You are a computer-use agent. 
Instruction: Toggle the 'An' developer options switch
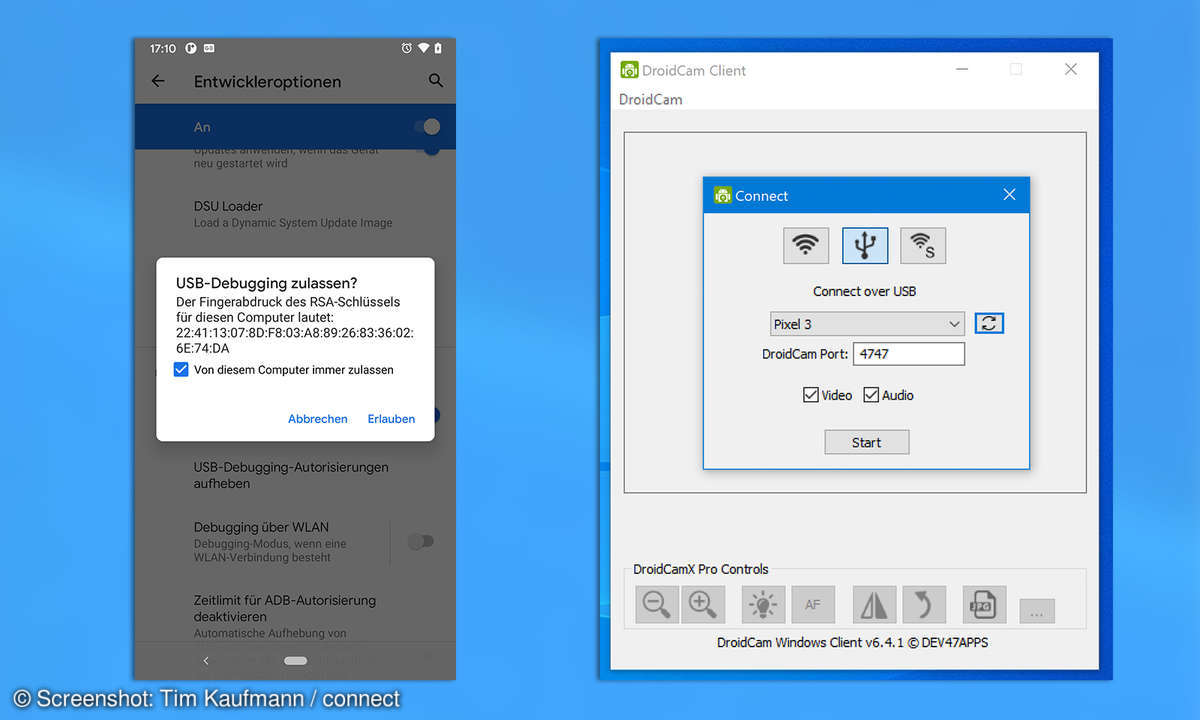427,127
